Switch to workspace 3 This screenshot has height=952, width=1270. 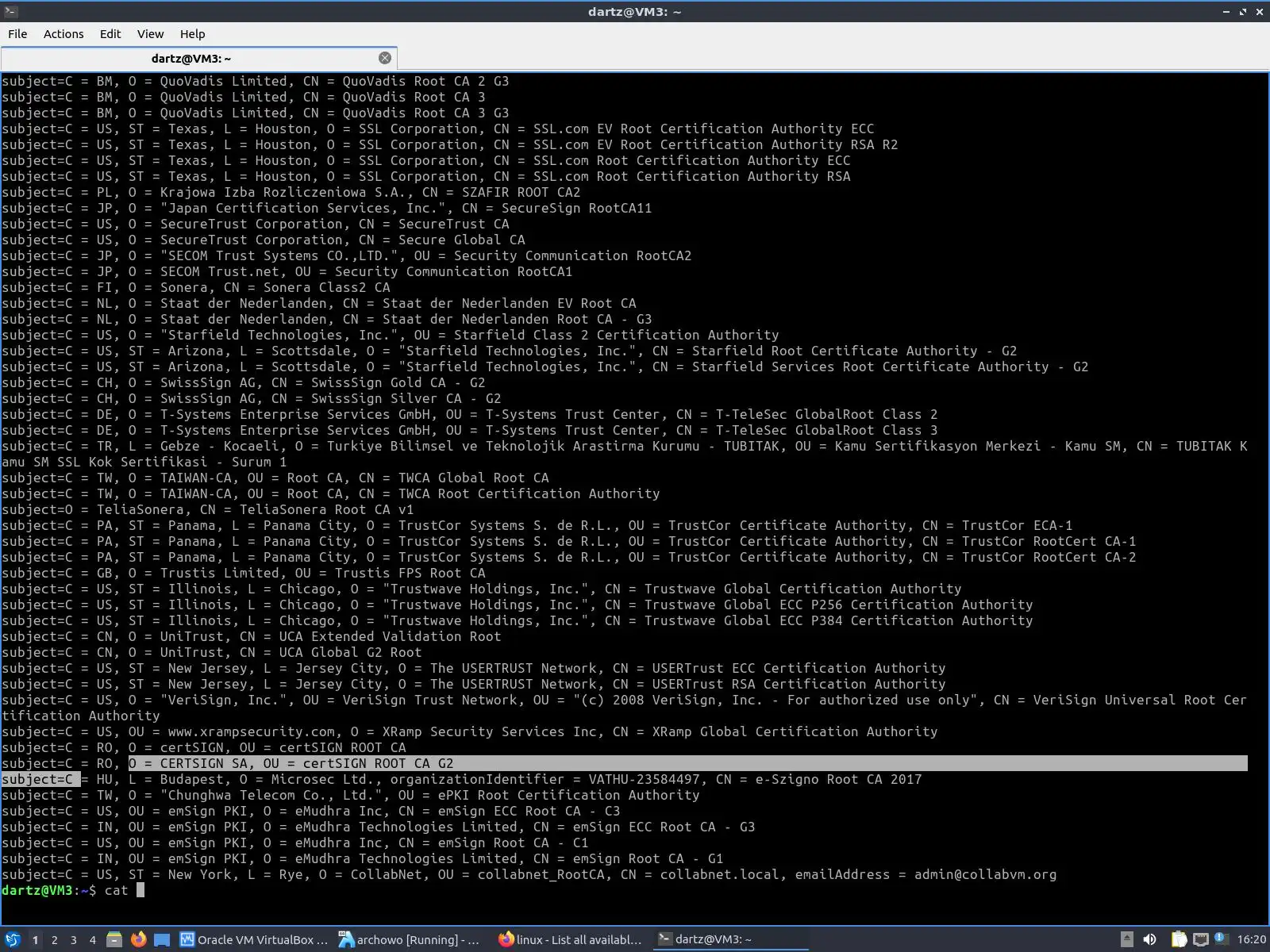73,939
